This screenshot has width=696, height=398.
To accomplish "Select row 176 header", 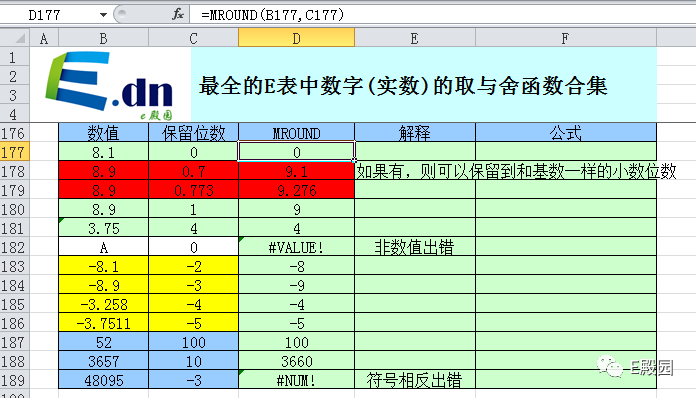I will 15,133.
